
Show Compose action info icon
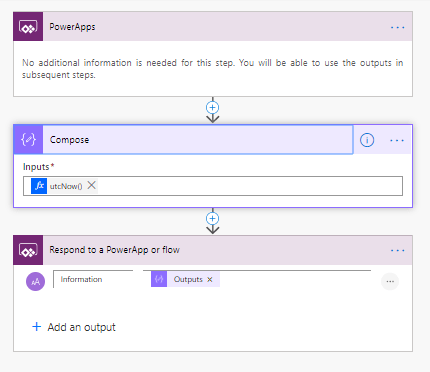point(367,140)
